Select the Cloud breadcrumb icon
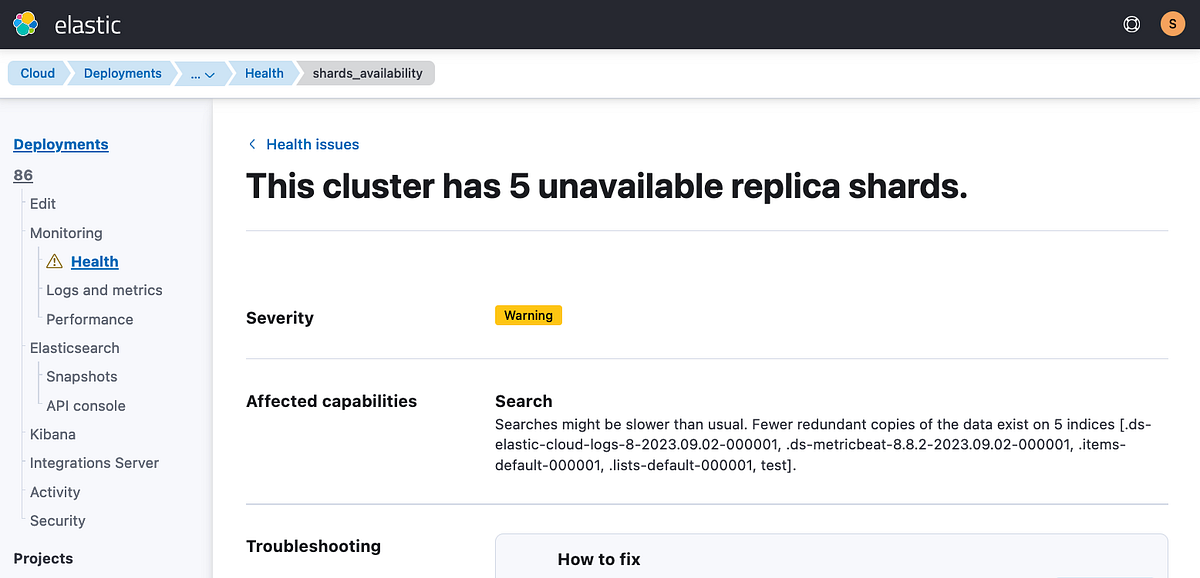 [x=36, y=73]
